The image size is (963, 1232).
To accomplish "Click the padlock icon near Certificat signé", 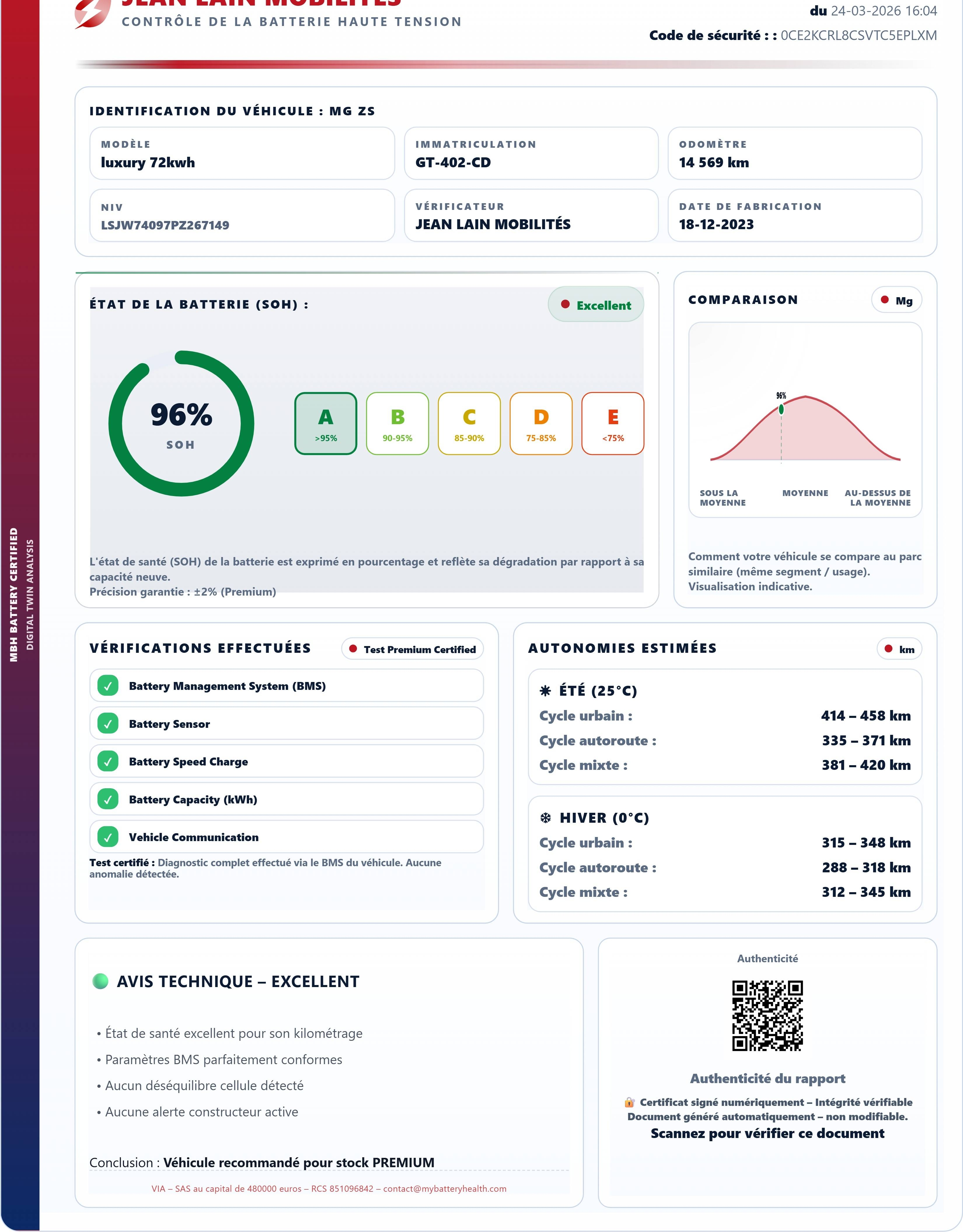I will [x=629, y=1102].
